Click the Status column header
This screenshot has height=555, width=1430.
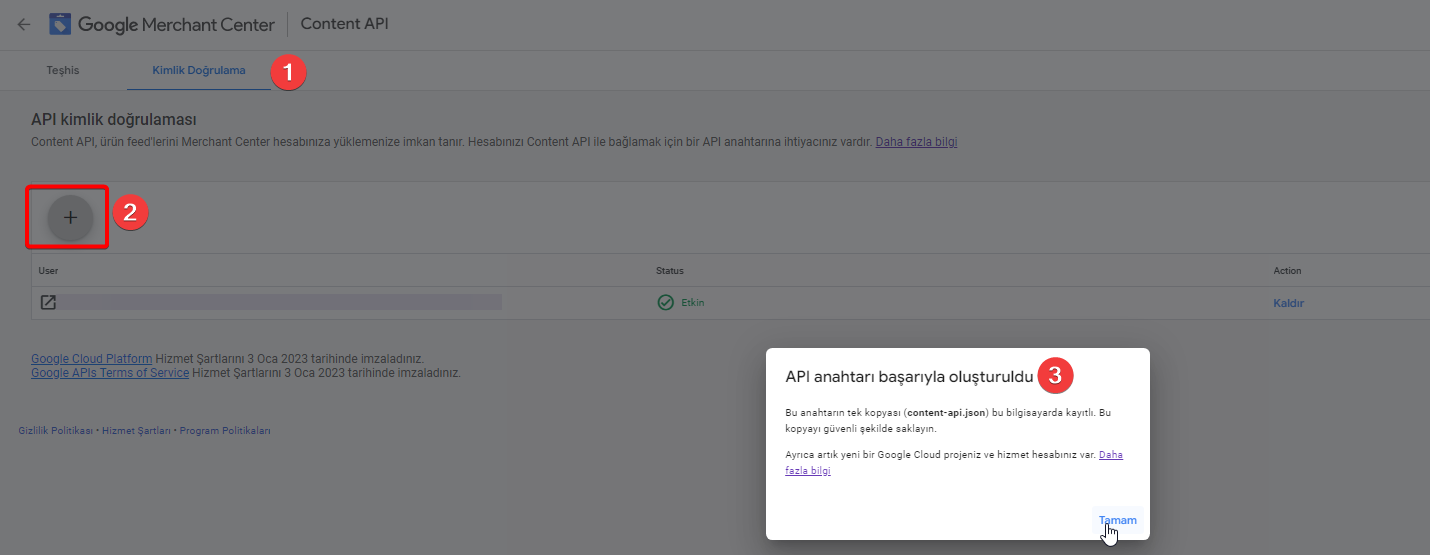pyautogui.click(x=670, y=271)
